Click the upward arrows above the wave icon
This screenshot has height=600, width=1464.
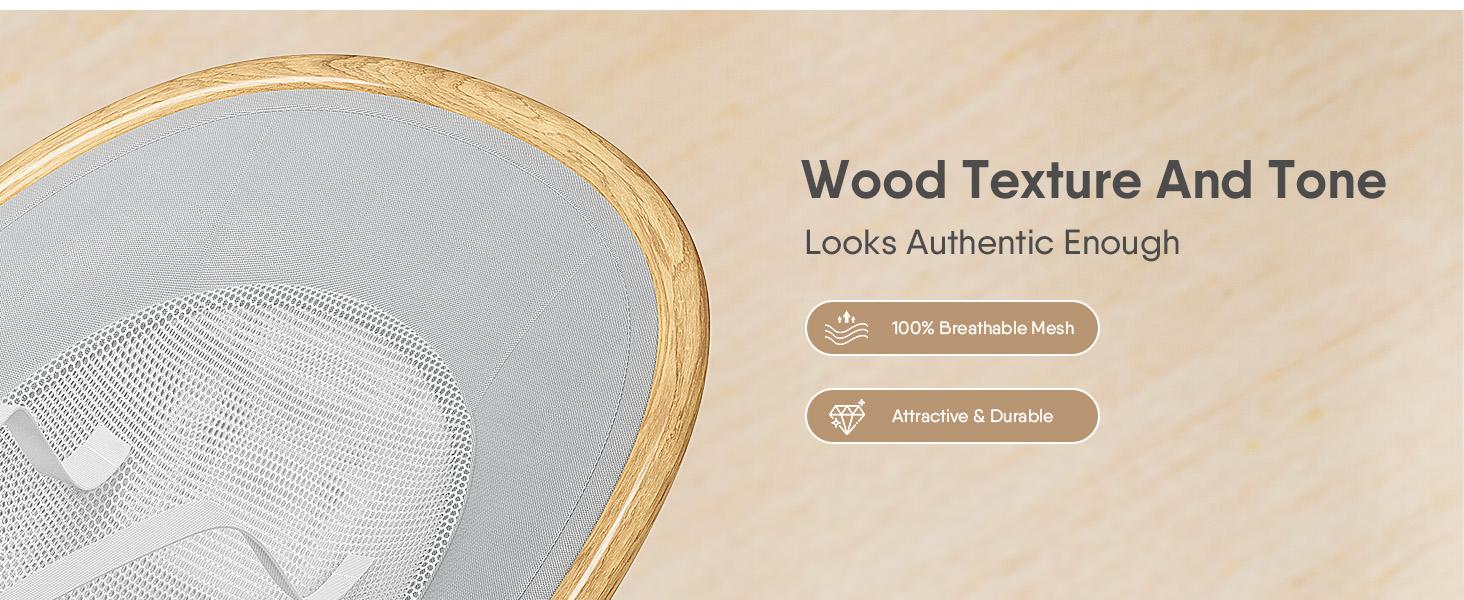(847, 316)
